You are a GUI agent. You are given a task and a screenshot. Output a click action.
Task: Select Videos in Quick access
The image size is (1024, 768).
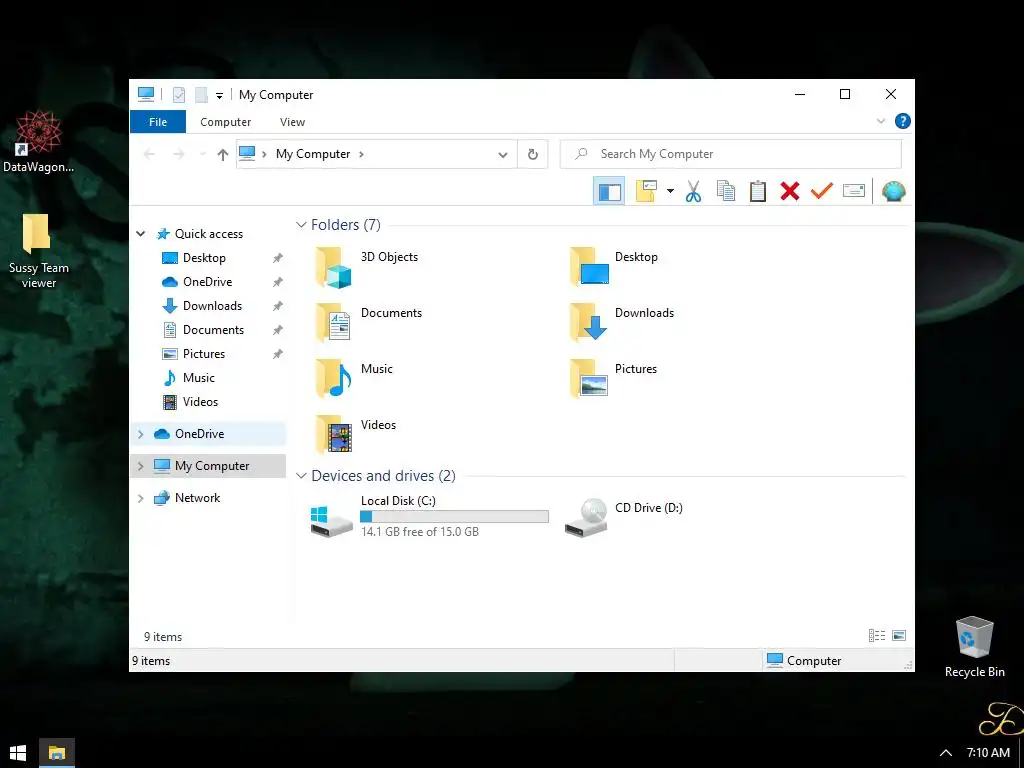[200, 402]
